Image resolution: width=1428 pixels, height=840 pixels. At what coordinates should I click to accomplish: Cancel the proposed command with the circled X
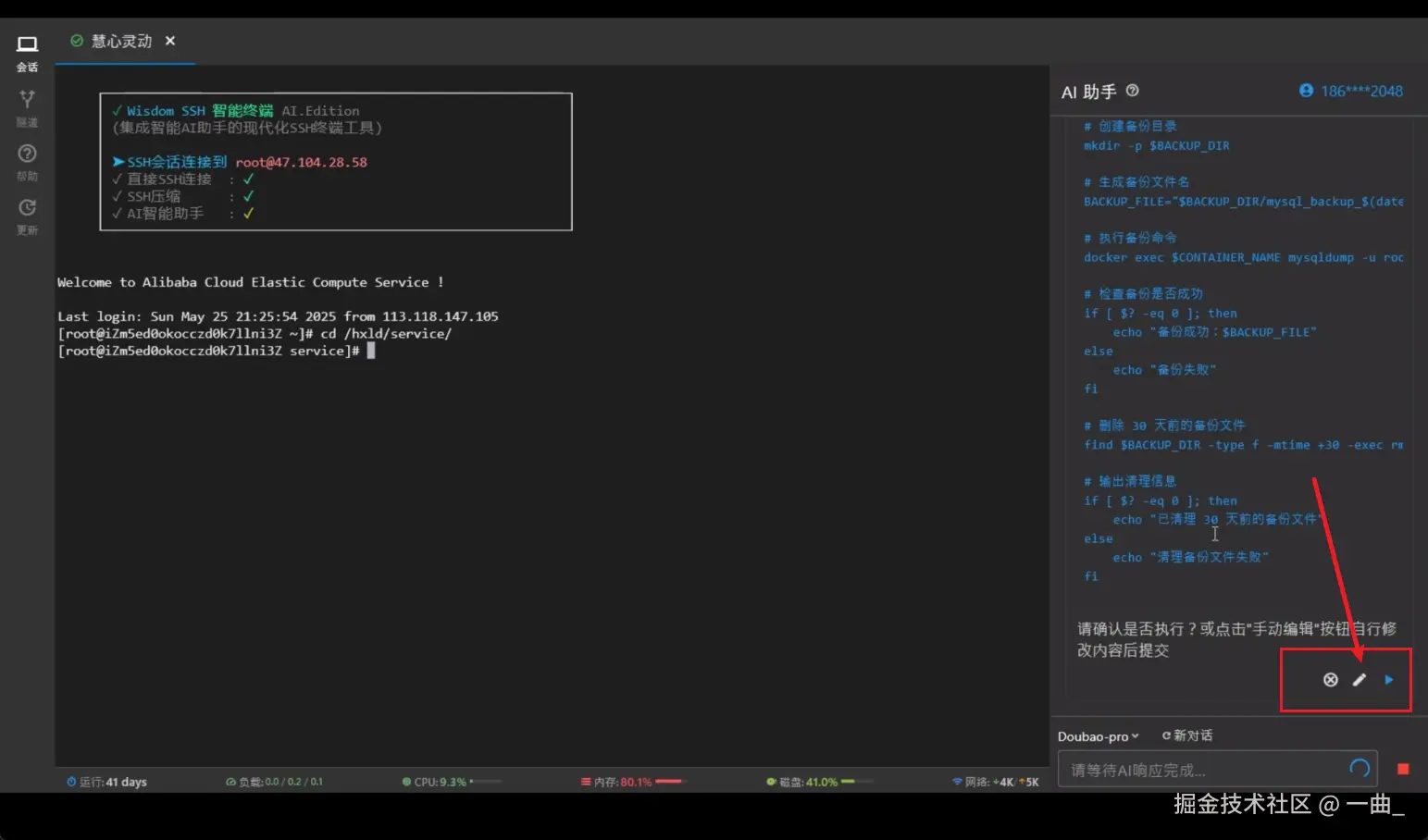click(1331, 680)
